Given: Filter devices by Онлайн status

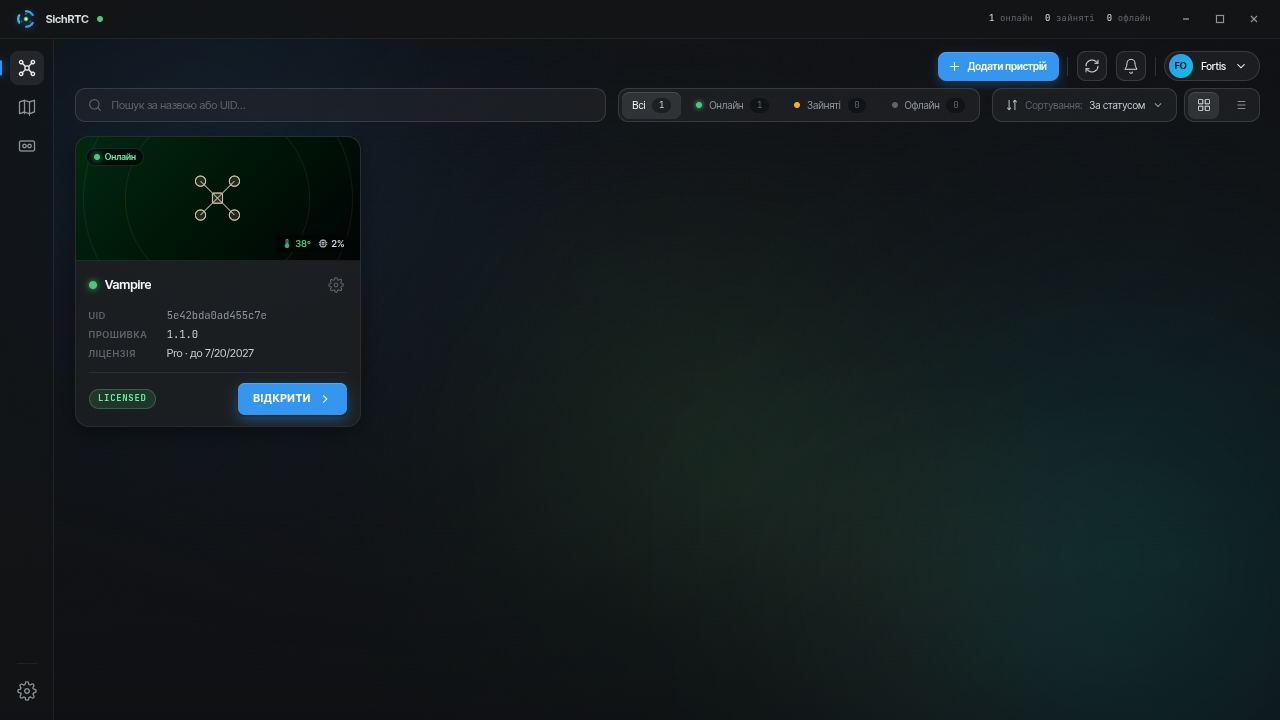Looking at the screenshot, I should coord(731,105).
